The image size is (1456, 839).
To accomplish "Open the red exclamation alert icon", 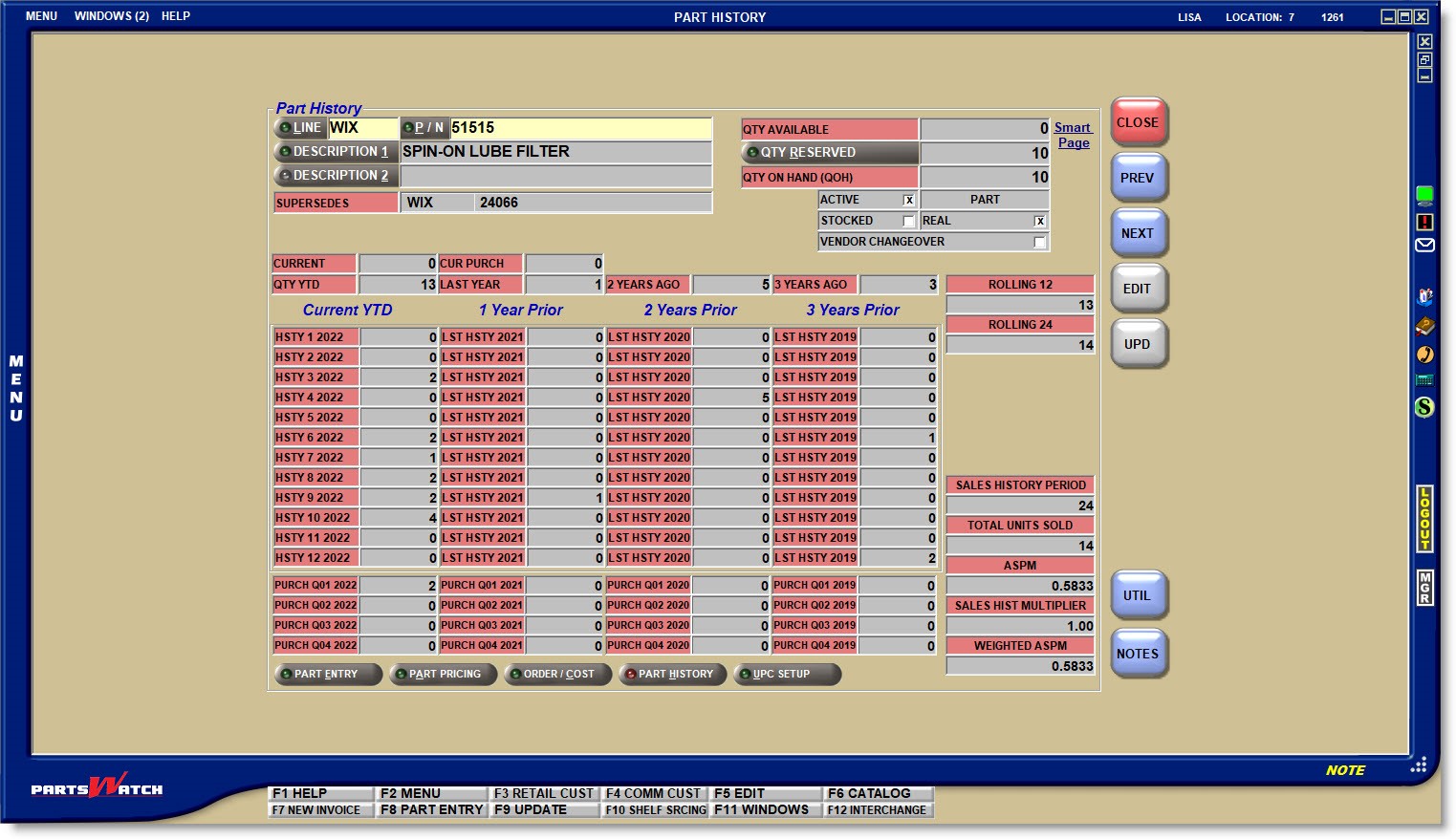I will pos(1424,222).
